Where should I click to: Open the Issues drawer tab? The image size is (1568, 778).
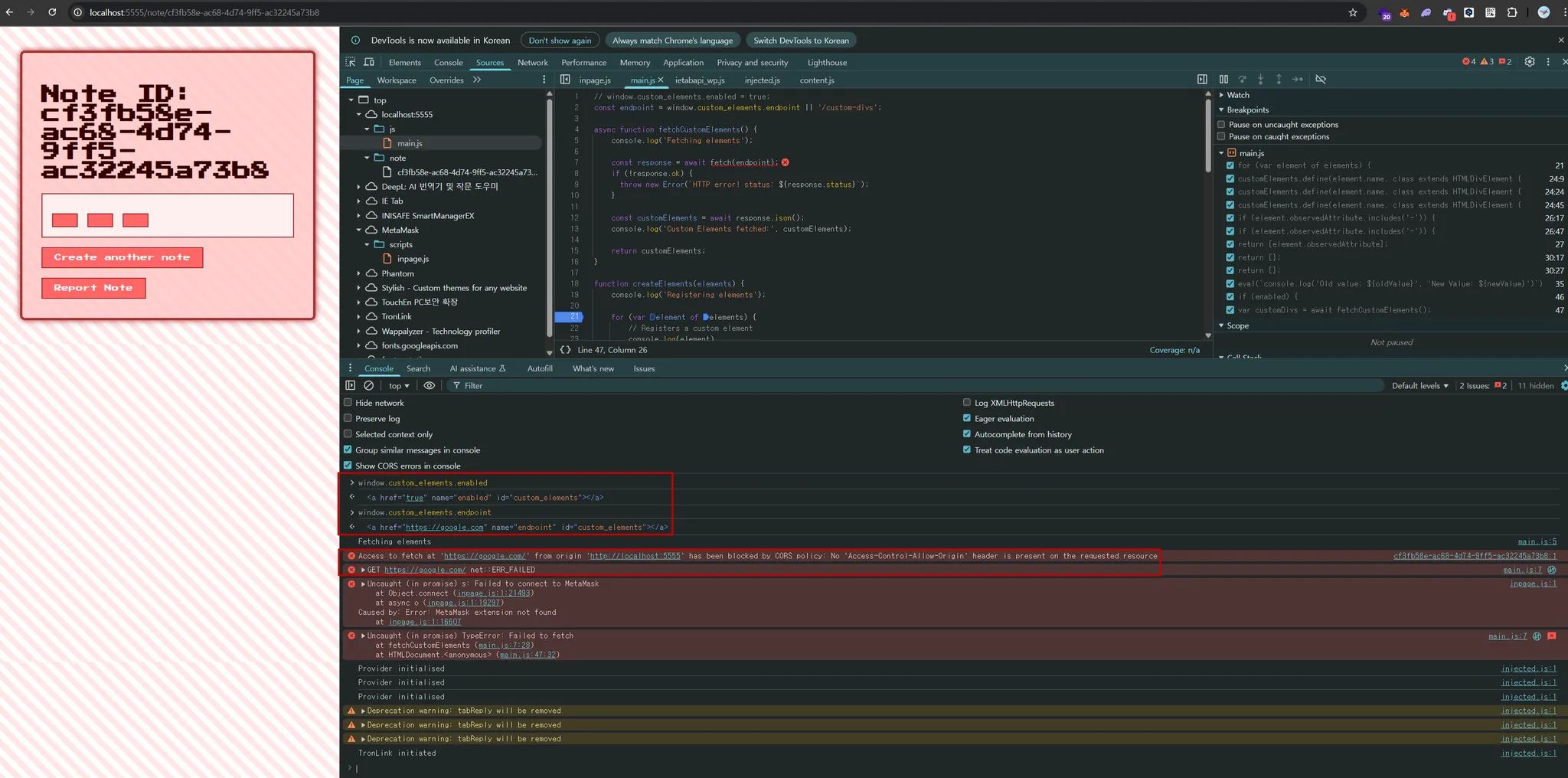(643, 368)
